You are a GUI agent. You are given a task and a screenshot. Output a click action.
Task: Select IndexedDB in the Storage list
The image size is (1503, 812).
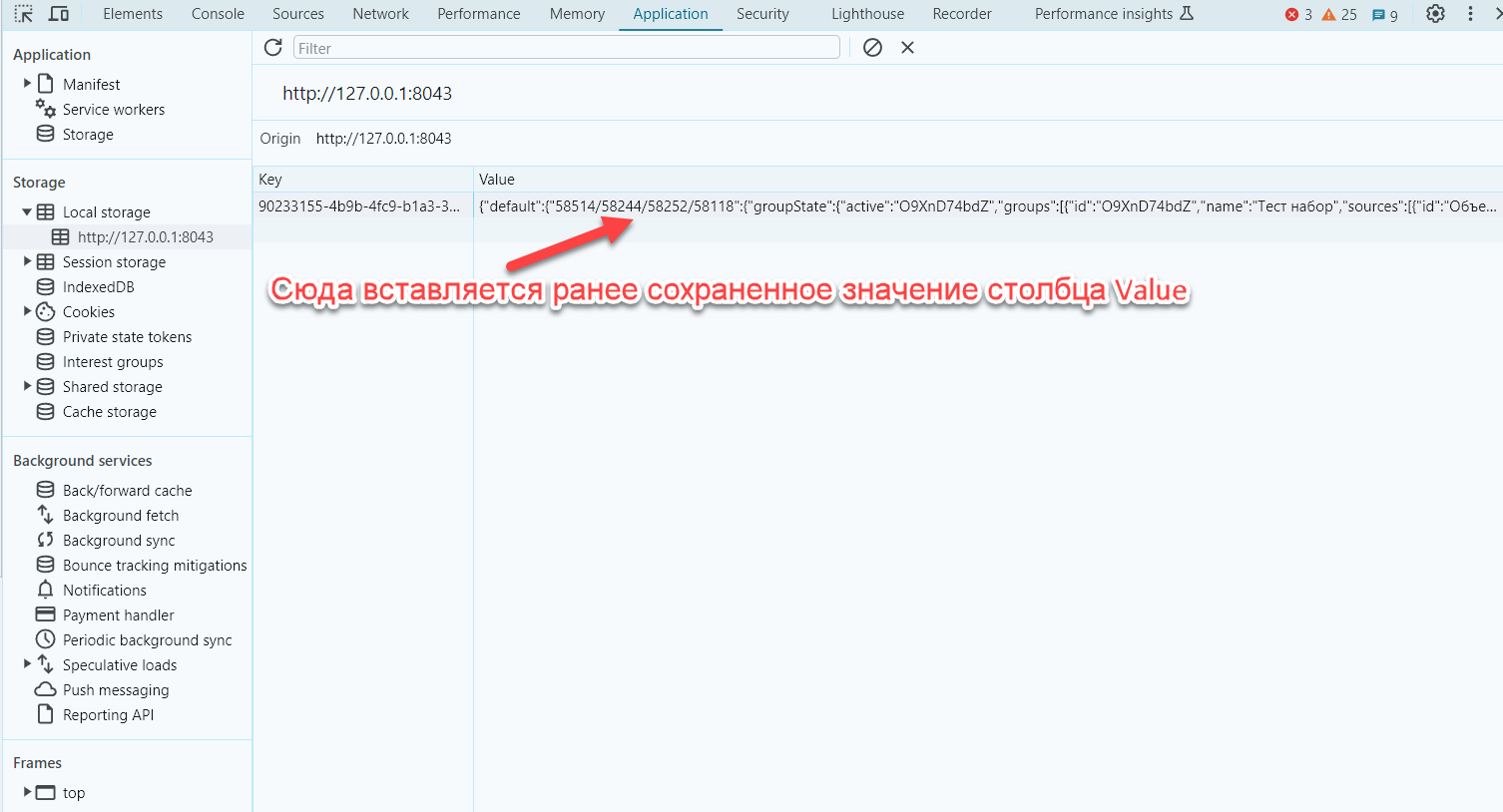[x=98, y=287]
